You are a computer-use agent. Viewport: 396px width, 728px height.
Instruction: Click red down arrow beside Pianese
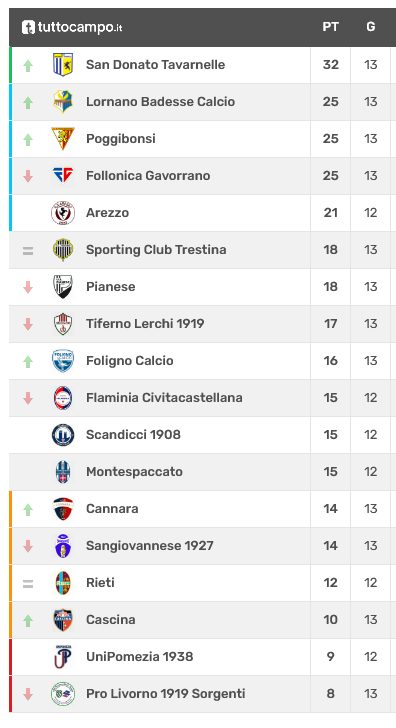tap(28, 287)
